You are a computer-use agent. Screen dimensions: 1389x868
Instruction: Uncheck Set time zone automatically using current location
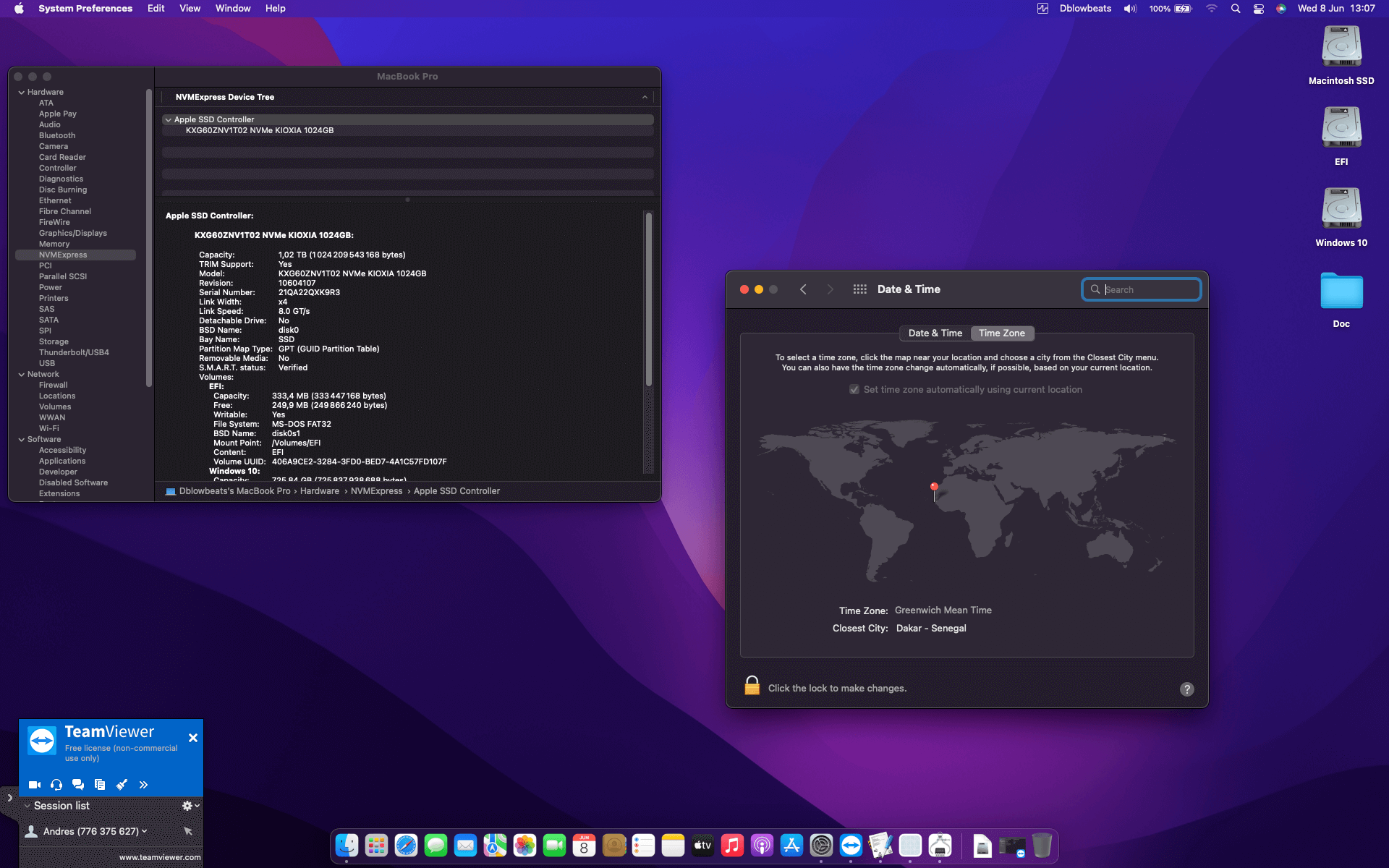point(854,389)
